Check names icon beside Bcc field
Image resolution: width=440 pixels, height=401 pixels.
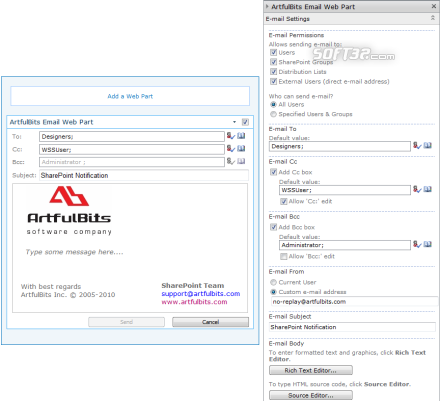(x=231, y=161)
